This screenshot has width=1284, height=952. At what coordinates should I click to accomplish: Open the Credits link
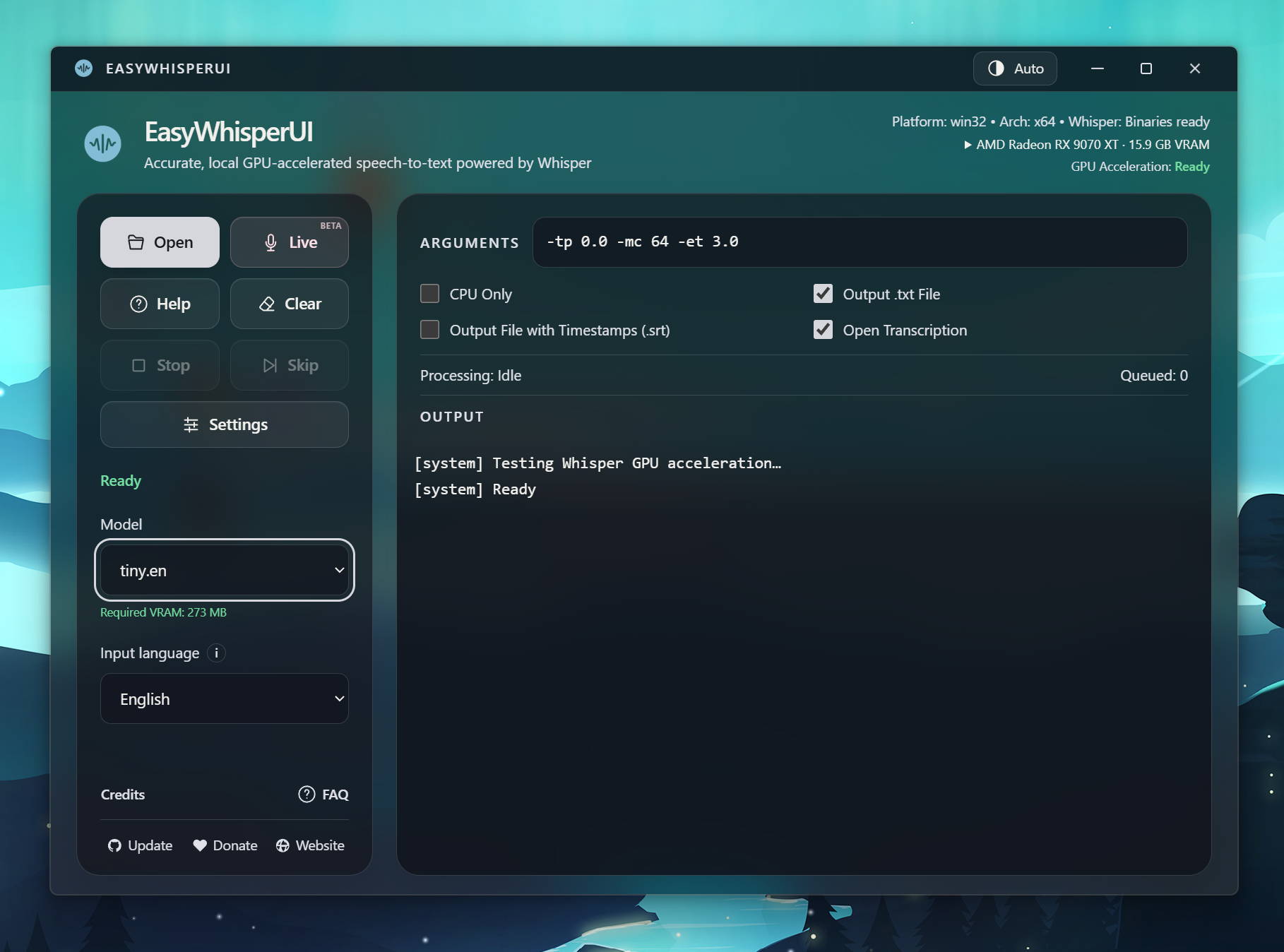pyautogui.click(x=123, y=795)
